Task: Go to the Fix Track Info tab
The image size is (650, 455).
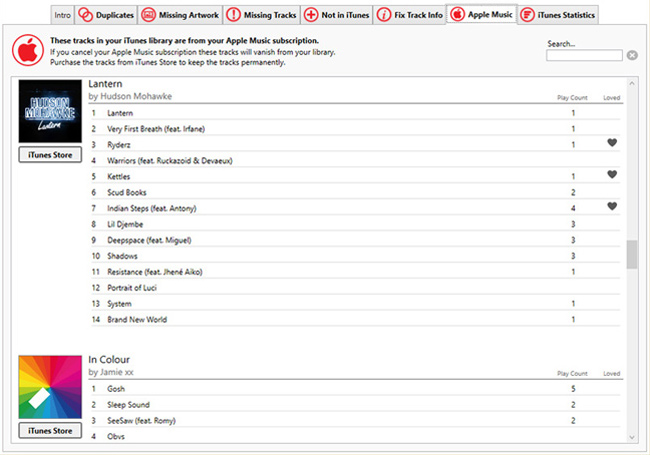Action: pyautogui.click(x=409, y=15)
